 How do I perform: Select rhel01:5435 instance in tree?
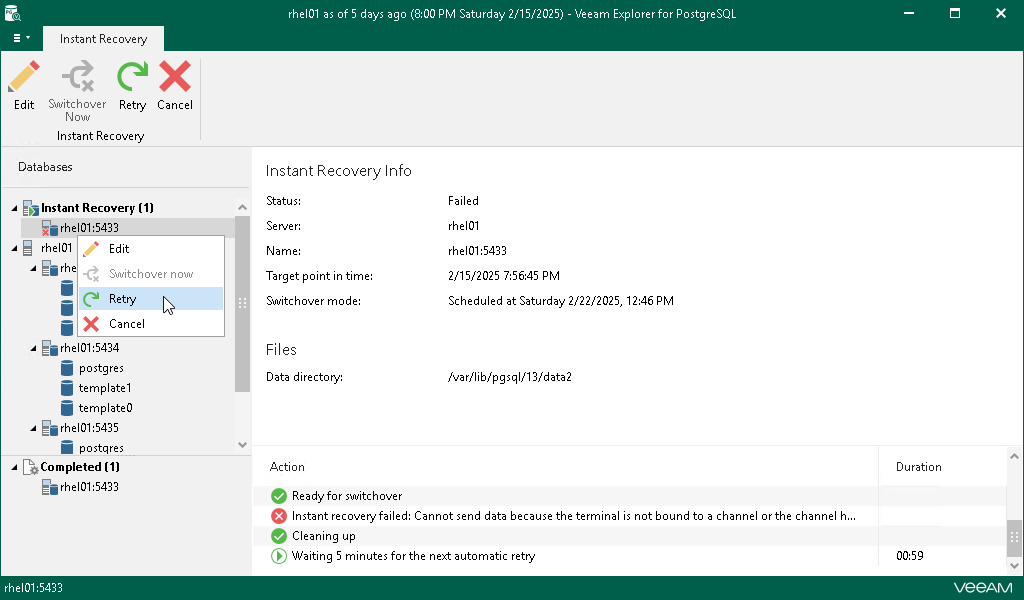pos(89,428)
